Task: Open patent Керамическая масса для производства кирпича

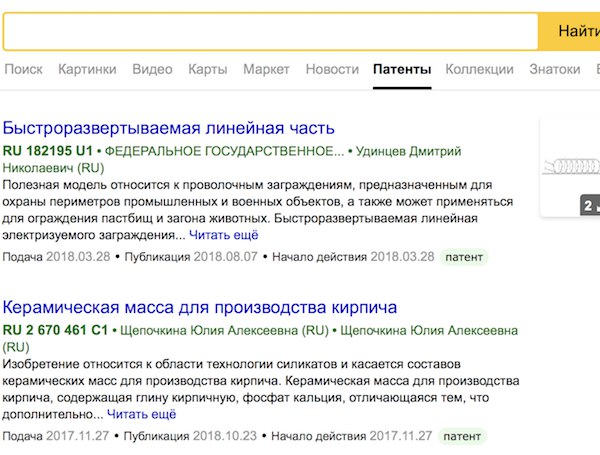Action: tap(200, 307)
